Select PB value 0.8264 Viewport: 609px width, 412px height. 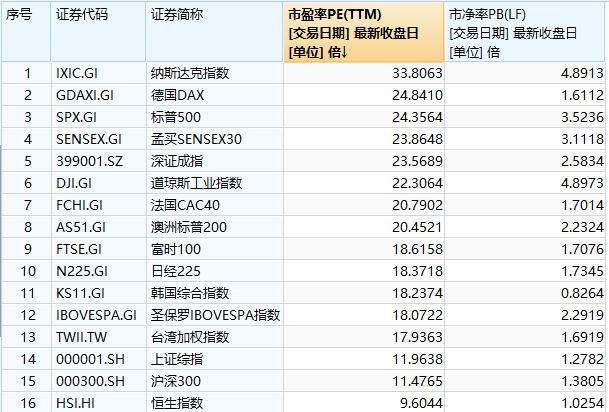tap(524, 293)
